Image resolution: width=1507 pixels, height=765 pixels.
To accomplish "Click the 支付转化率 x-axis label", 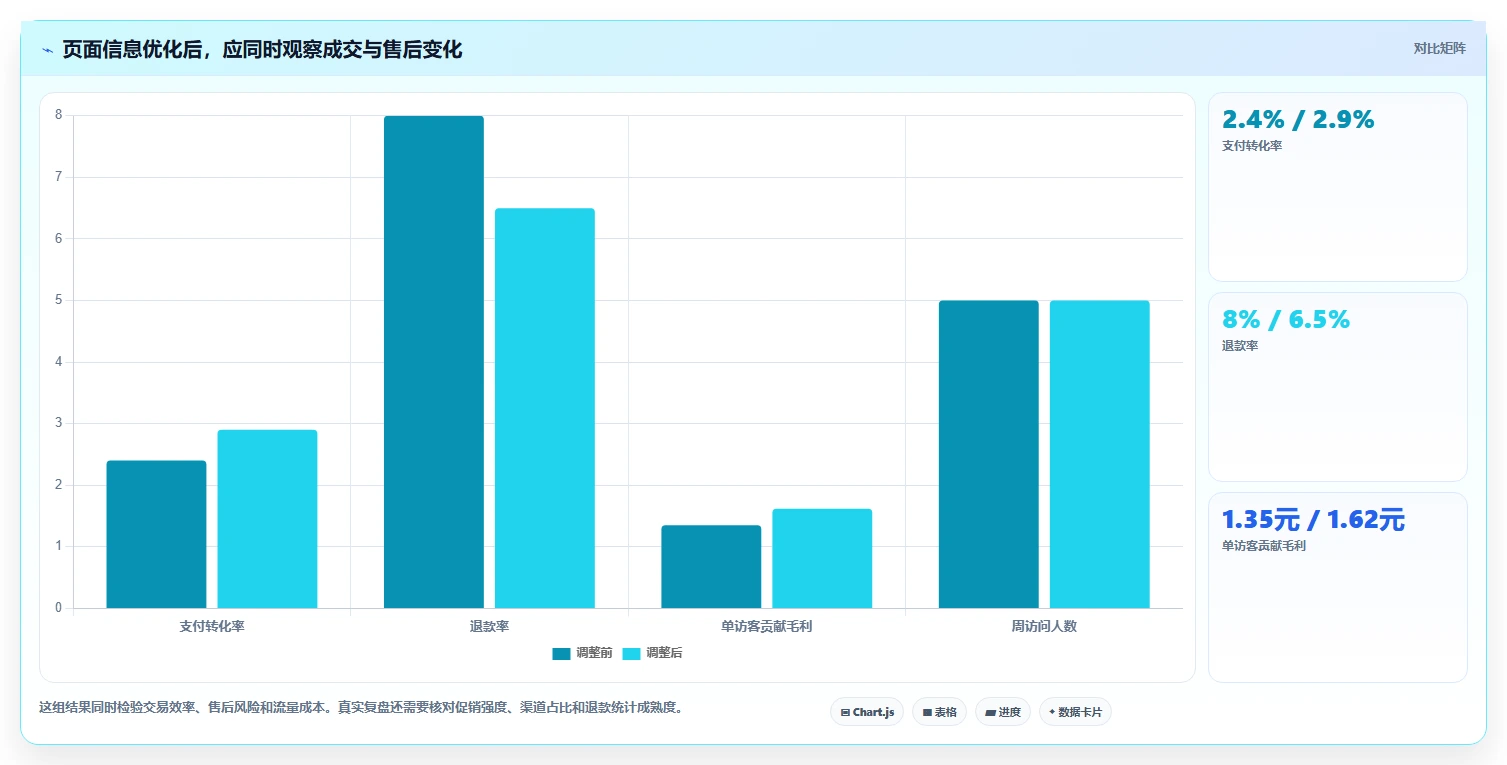I will pyautogui.click(x=212, y=626).
